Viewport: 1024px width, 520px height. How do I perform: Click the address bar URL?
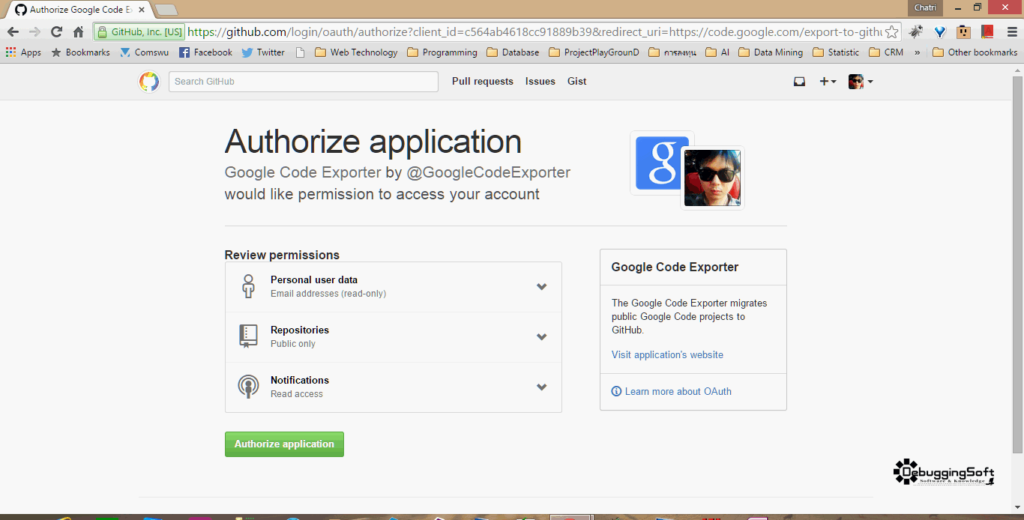534,31
